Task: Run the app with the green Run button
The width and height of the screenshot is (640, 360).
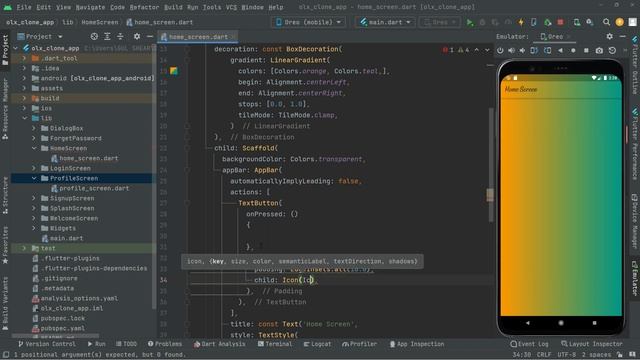Action: (470, 22)
